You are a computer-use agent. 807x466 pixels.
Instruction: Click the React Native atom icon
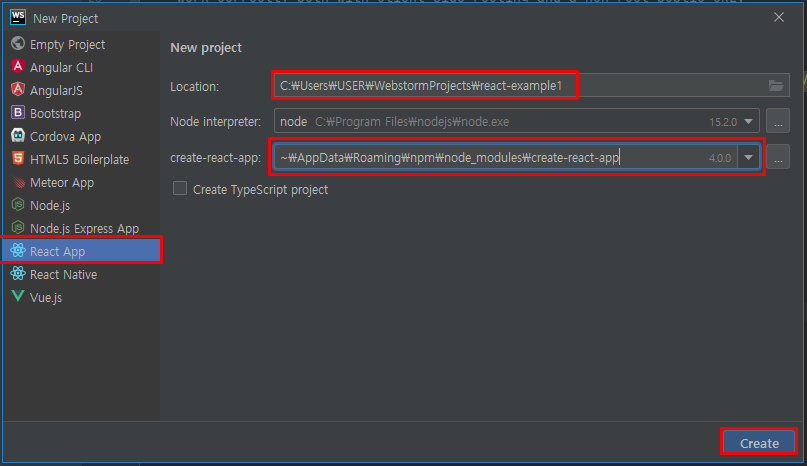[18, 273]
